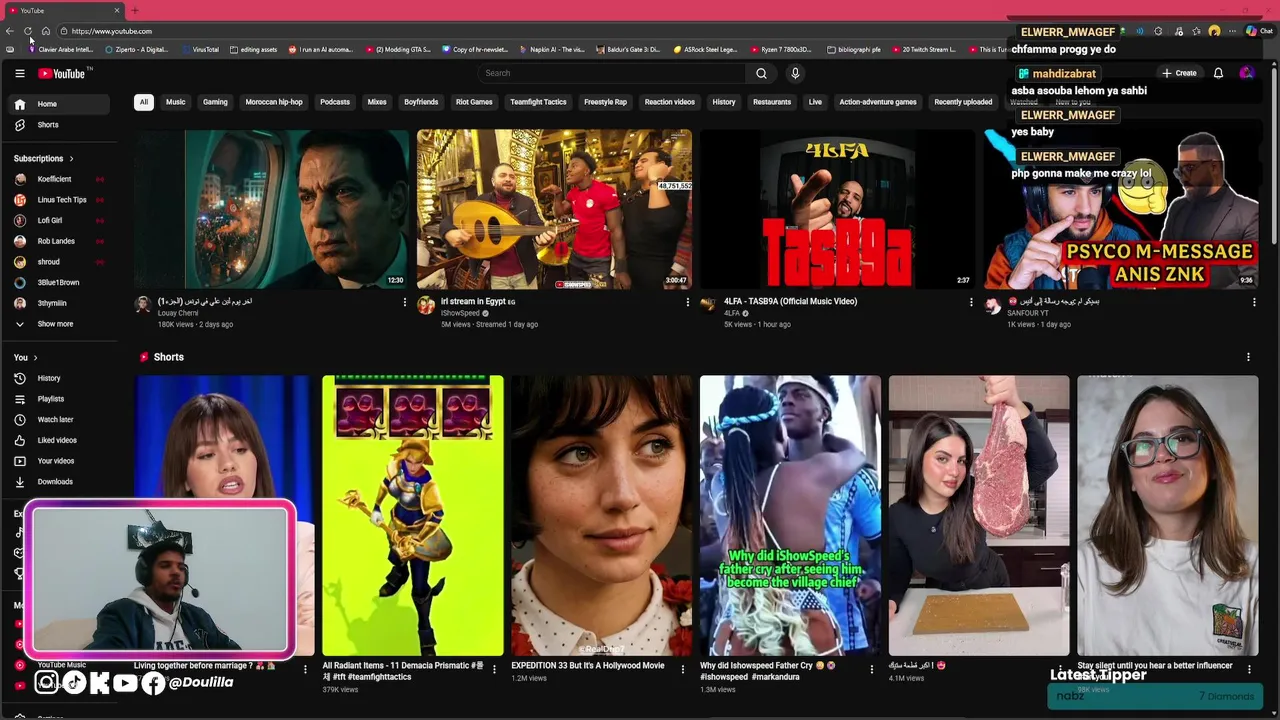Open the account avatar menu
The image size is (1280, 720).
pos(1246,73)
